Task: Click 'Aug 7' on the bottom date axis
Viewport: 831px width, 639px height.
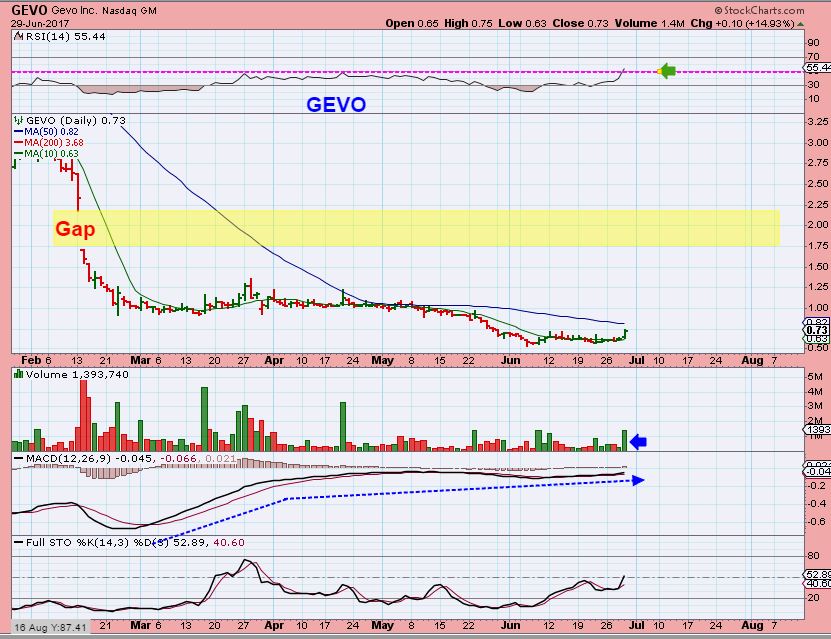Action: 759,625
